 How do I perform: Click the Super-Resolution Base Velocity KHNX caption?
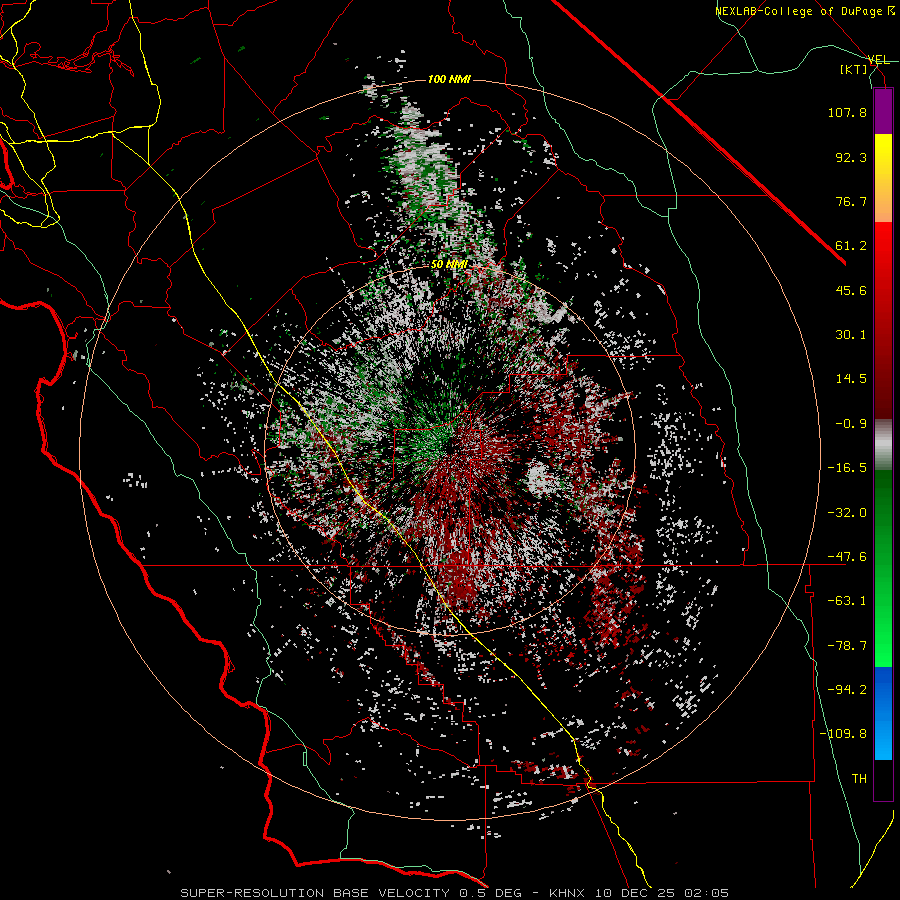click(454, 893)
